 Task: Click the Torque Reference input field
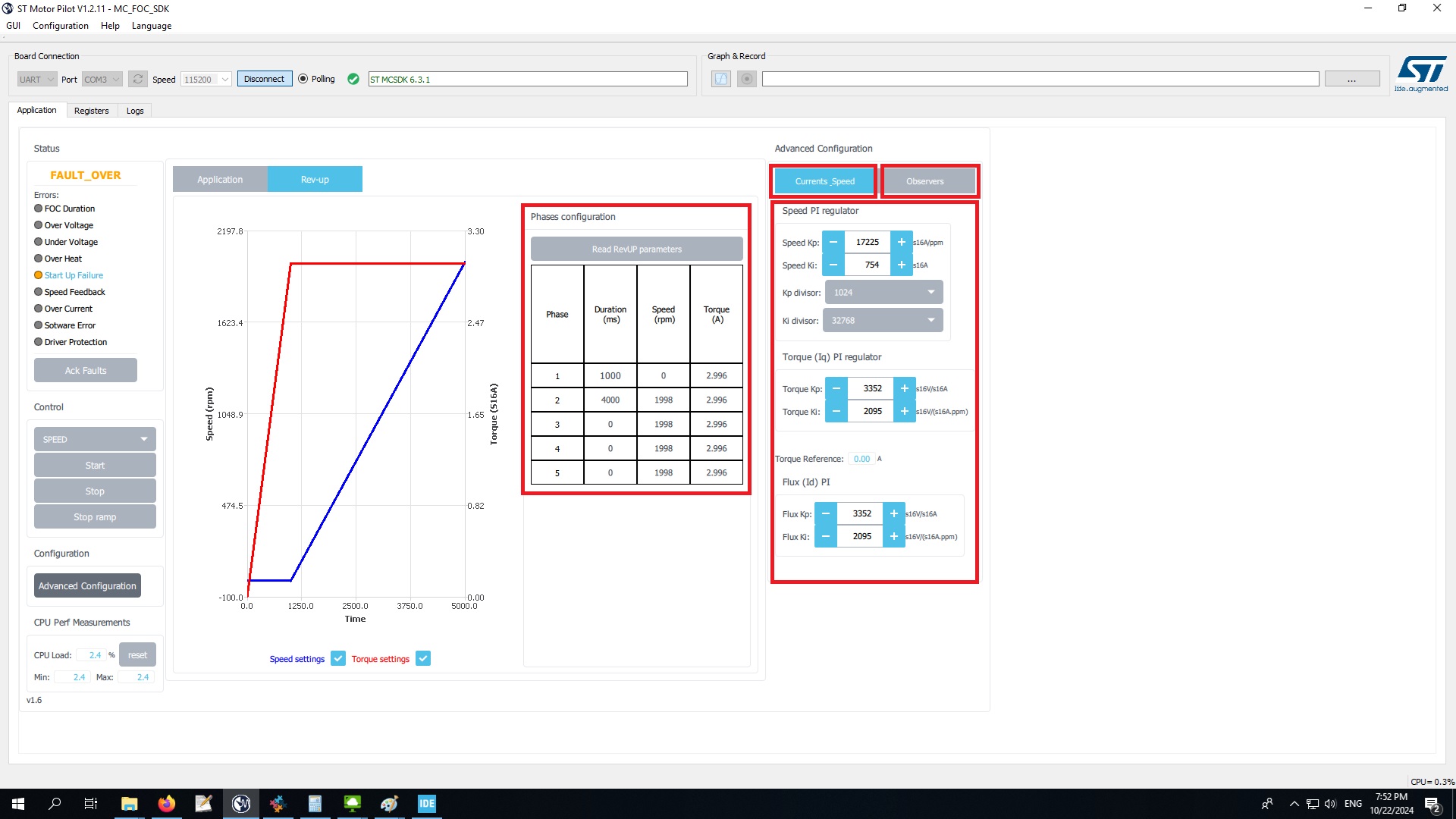click(861, 459)
